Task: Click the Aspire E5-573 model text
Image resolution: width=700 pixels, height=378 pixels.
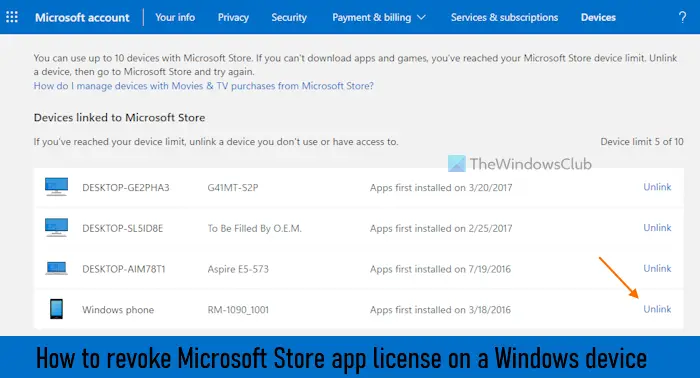Action: click(x=238, y=269)
